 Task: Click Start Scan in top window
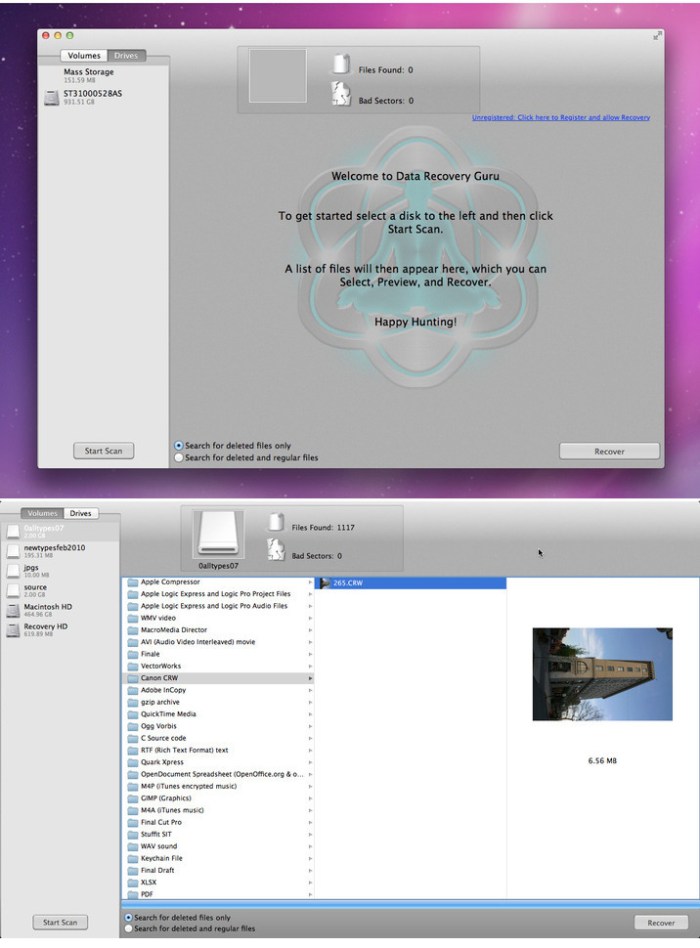tap(103, 451)
